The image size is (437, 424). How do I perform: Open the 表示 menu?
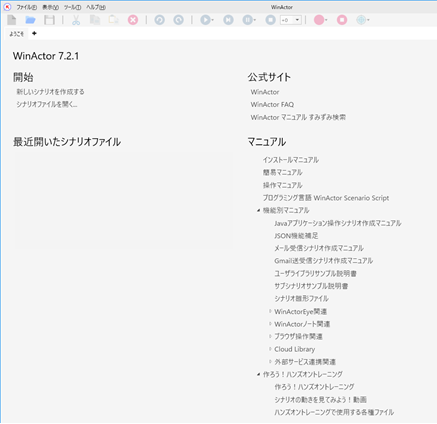(x=50, y=7)
